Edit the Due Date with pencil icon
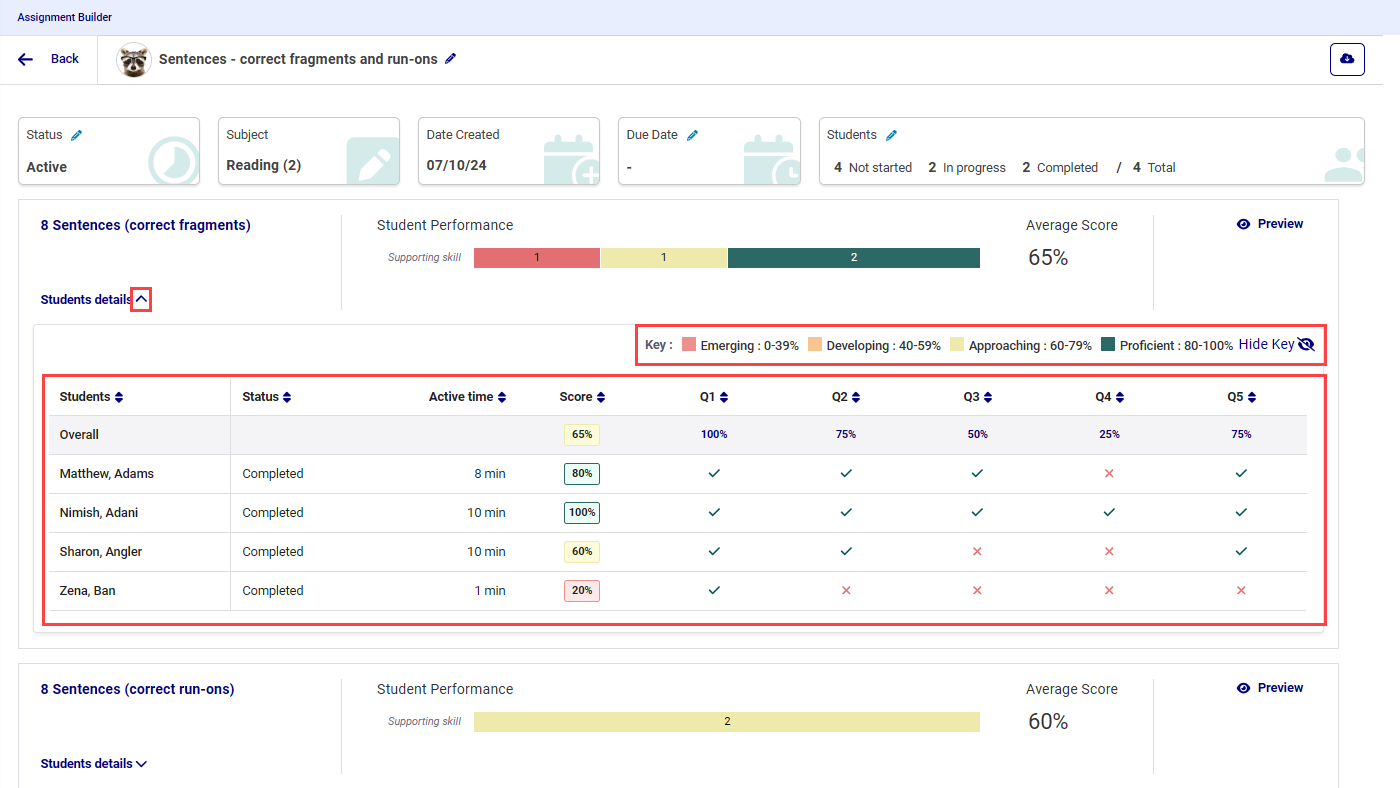The width and height of the screenshot is (1400, 788). coord(692,135)
